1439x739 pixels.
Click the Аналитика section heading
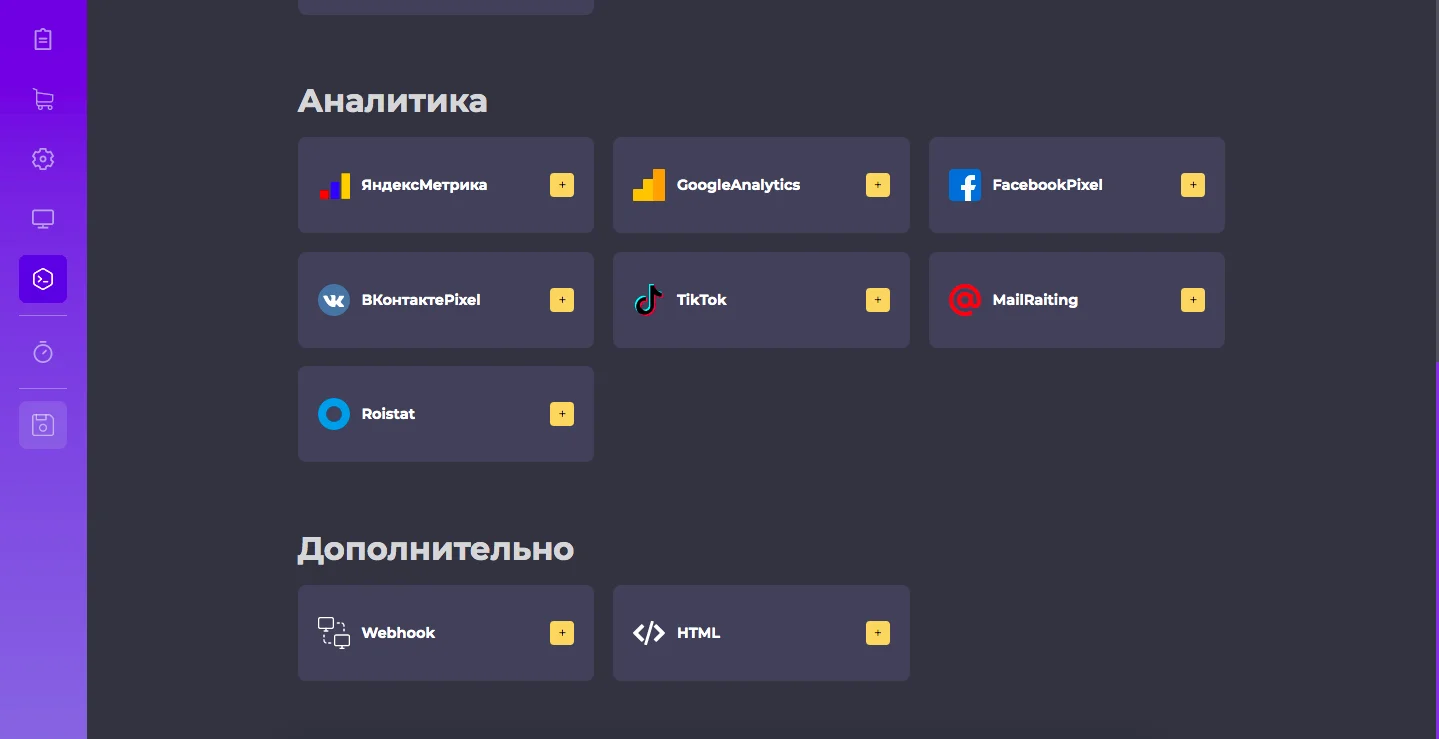click(393, 101)
